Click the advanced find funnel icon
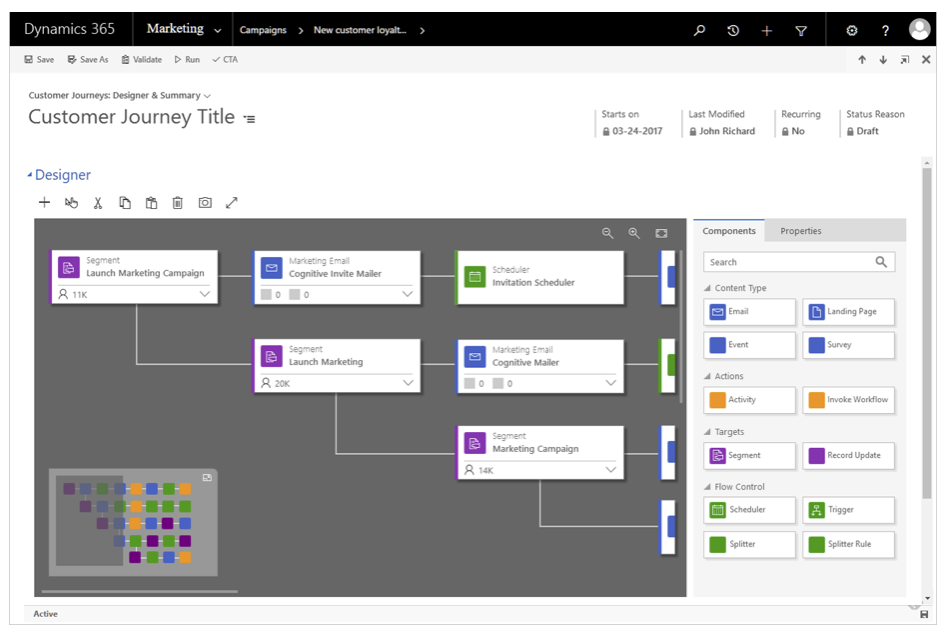Viewport: 949px width, 639px height. coord(801,30)
